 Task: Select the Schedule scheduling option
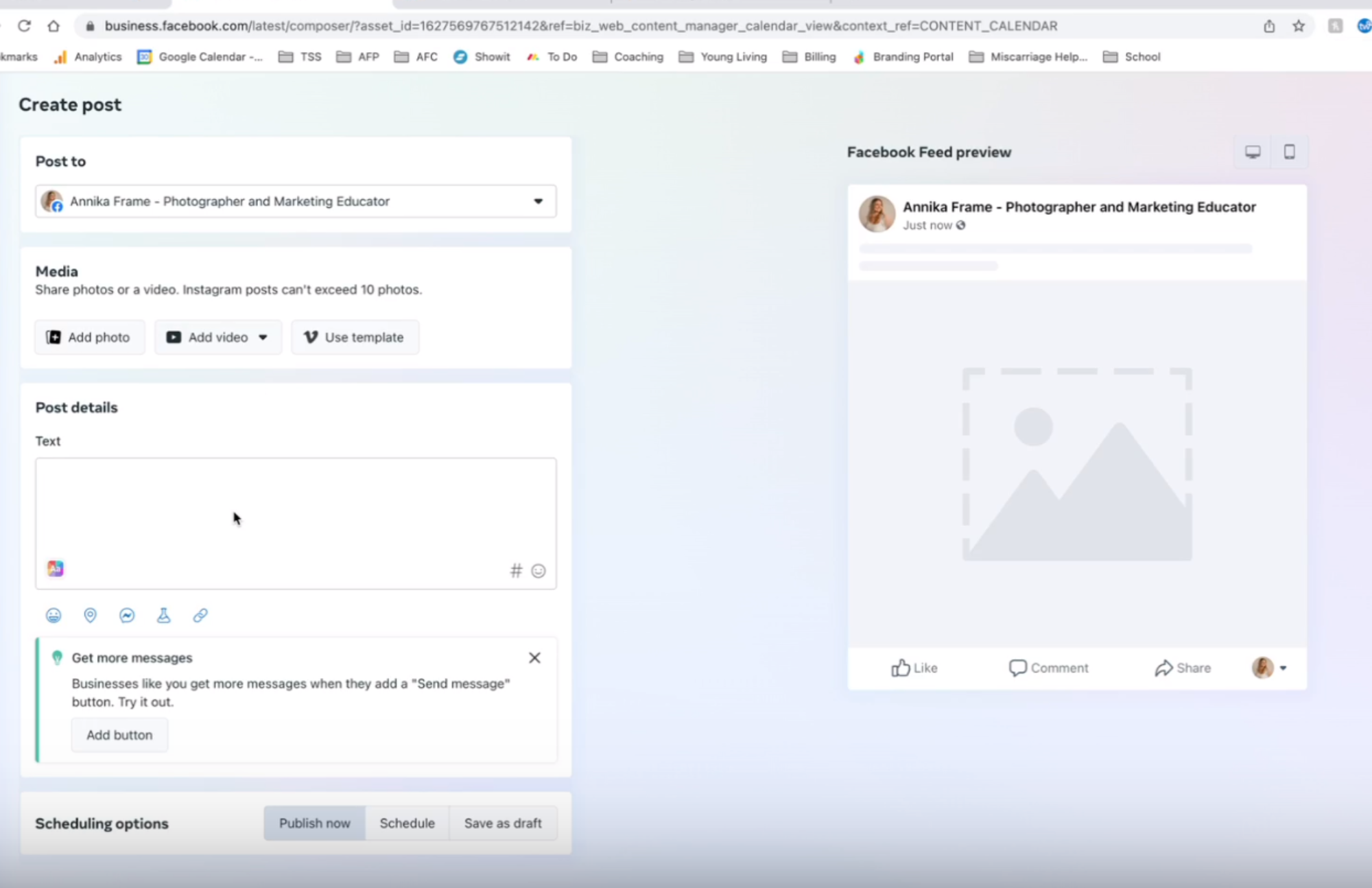click(x=407, y=823)
